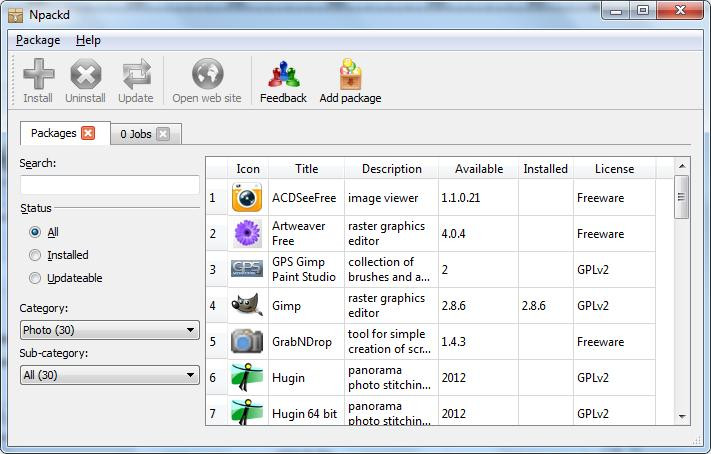The image size is (711, 454).
Task: Sort by the Title column header
Action: [x=307, y=169]
